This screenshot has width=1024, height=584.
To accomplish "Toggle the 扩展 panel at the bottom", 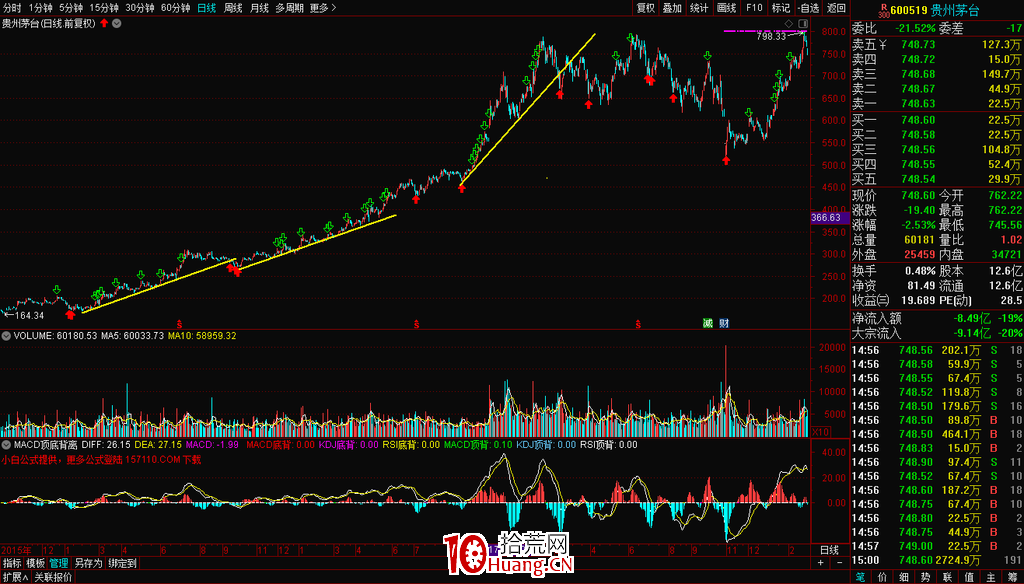I will [14, 577].
